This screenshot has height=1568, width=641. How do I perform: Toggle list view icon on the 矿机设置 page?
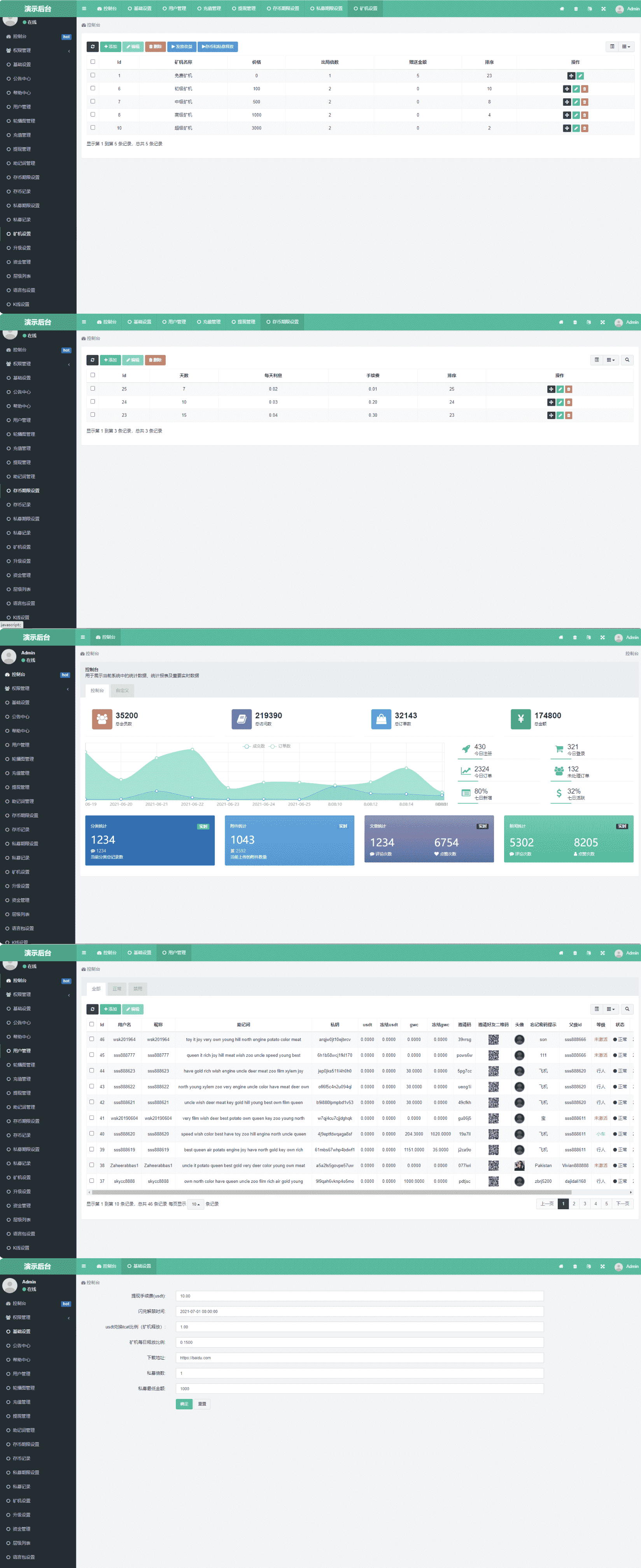tap(612, 46)
